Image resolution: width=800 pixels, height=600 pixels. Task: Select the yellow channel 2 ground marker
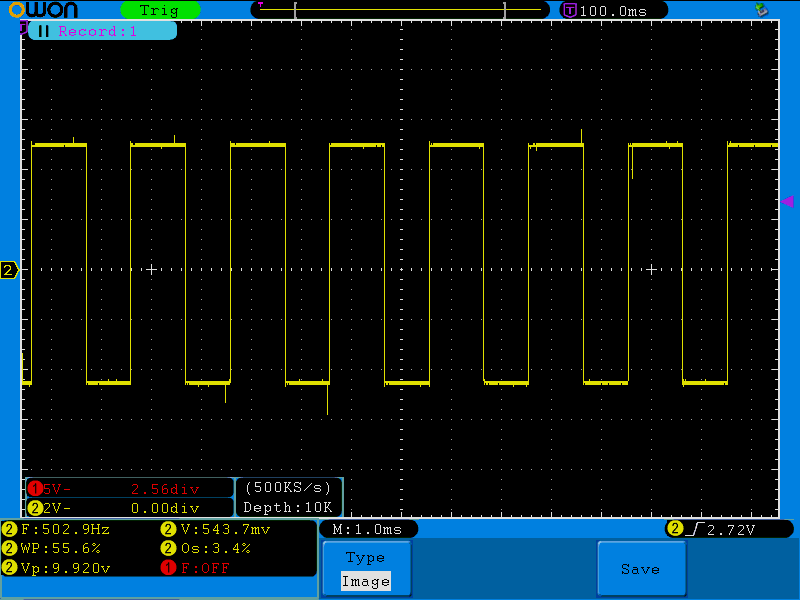coord(9,270)
